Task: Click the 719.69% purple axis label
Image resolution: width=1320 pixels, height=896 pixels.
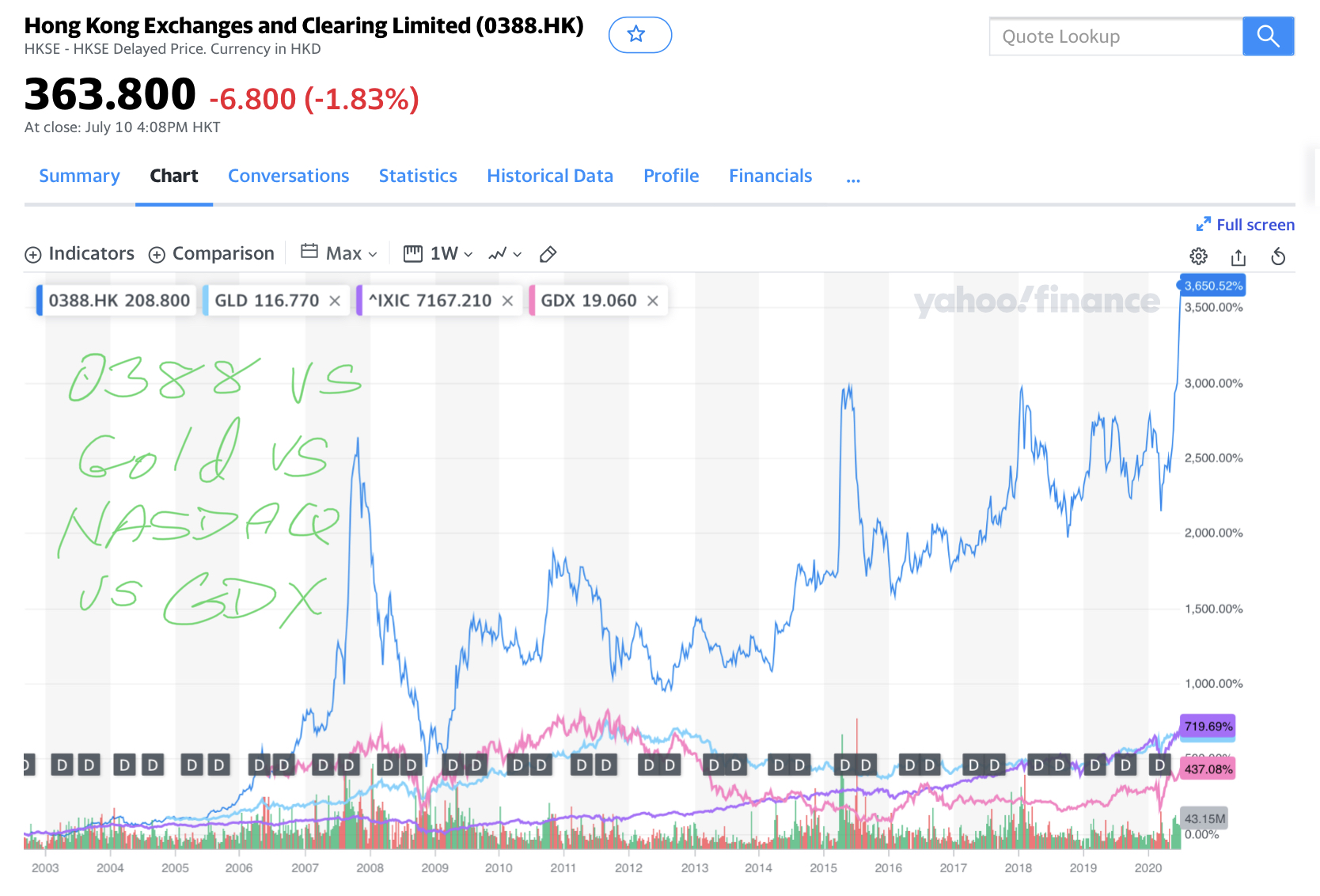Action: 1208,727
